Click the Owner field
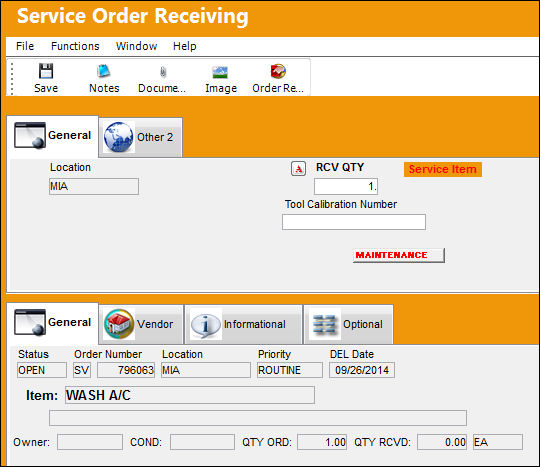The height and width of the screenshot is (467, 540). (x=90, y=442)
